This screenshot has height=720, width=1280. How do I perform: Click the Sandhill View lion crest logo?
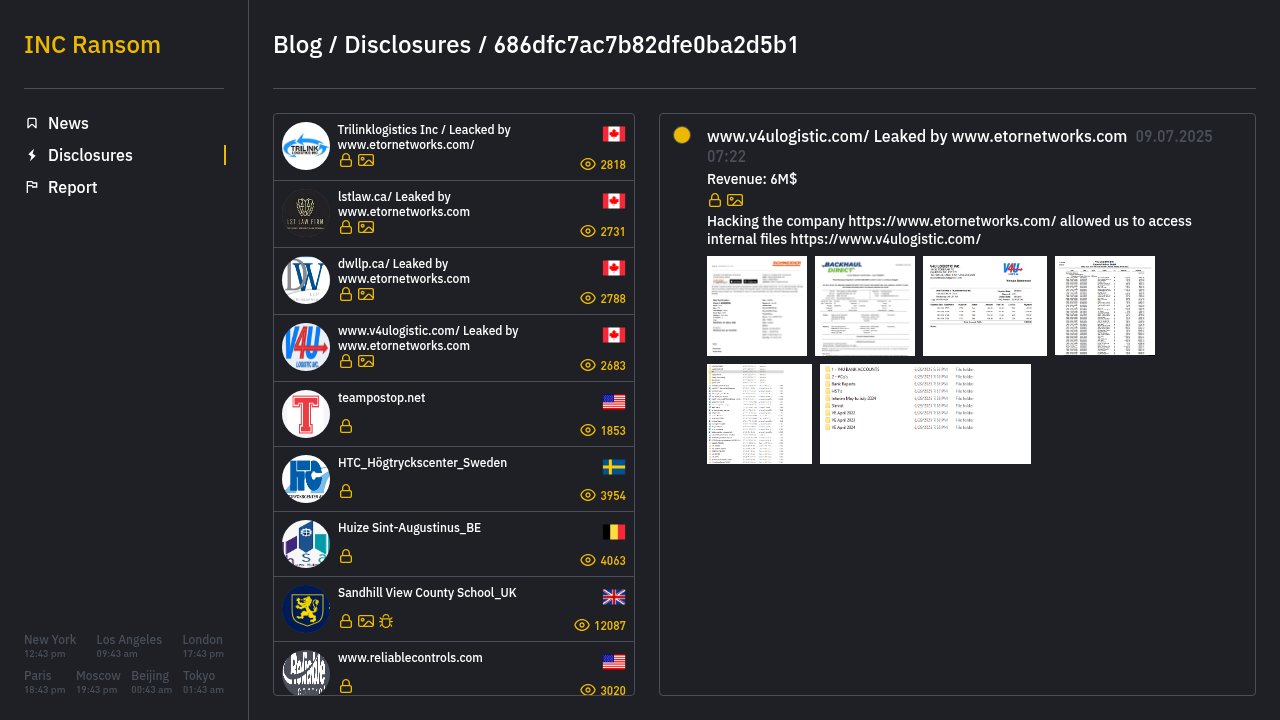(x=306, y=609)
